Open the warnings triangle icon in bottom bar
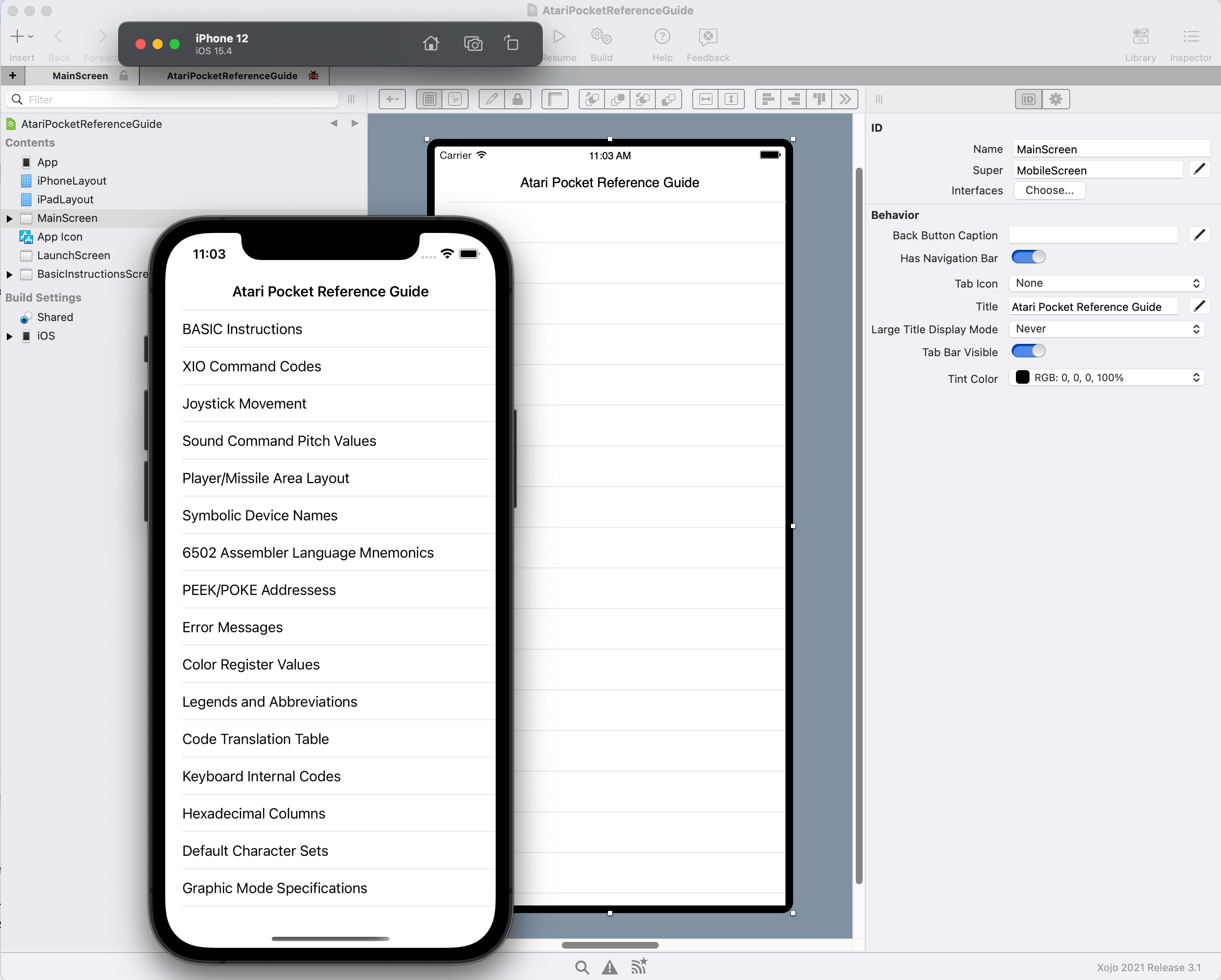The width and height of the screenshot is (1221, 980). coord(609,968)
